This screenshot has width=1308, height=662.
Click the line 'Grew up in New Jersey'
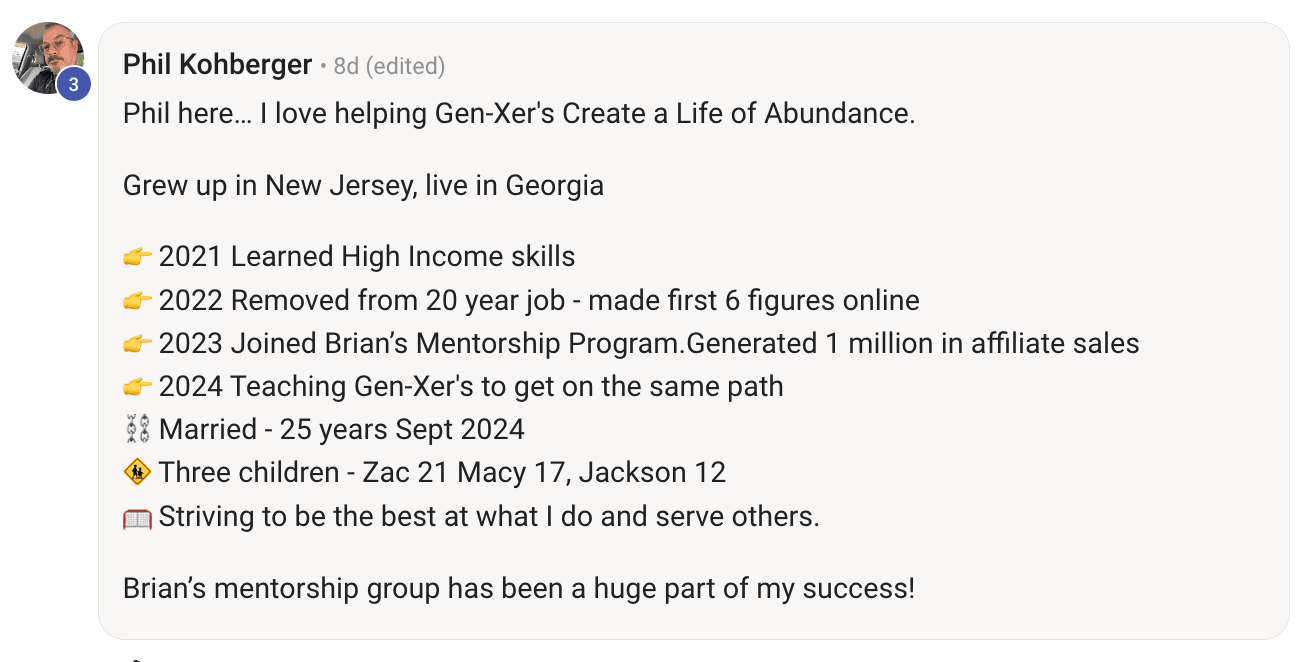pyautogui.click(x=363, y=186)
